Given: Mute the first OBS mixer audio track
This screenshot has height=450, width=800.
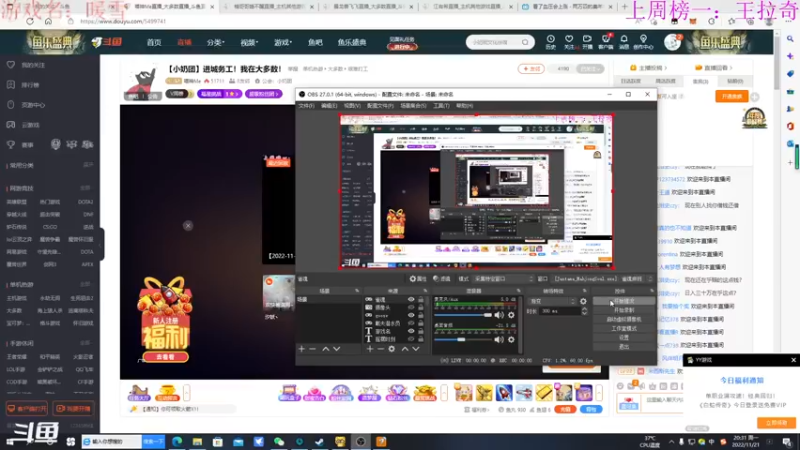Looking at the screenshot, I should tap(498, 315).
